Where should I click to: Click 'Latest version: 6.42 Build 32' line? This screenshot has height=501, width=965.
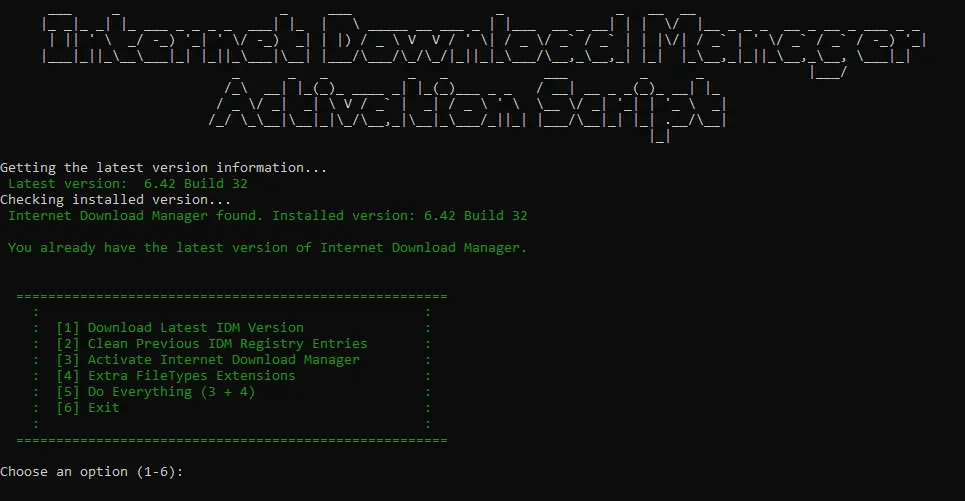coord(128,183)
